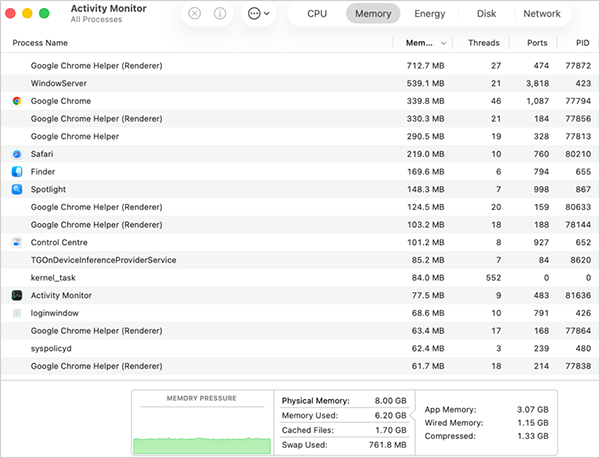Click the green fullscreen window button
This screenshot has width=600, height=458.
point(44,13)
